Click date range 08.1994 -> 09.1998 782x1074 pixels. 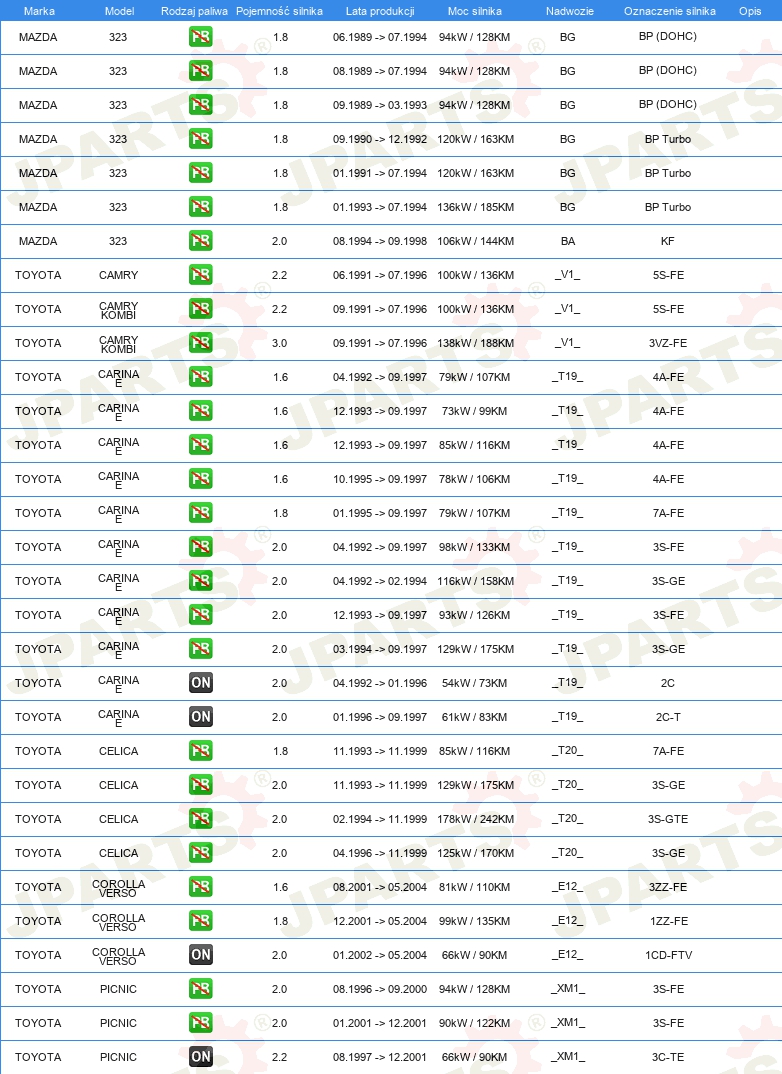click(380, 241)
